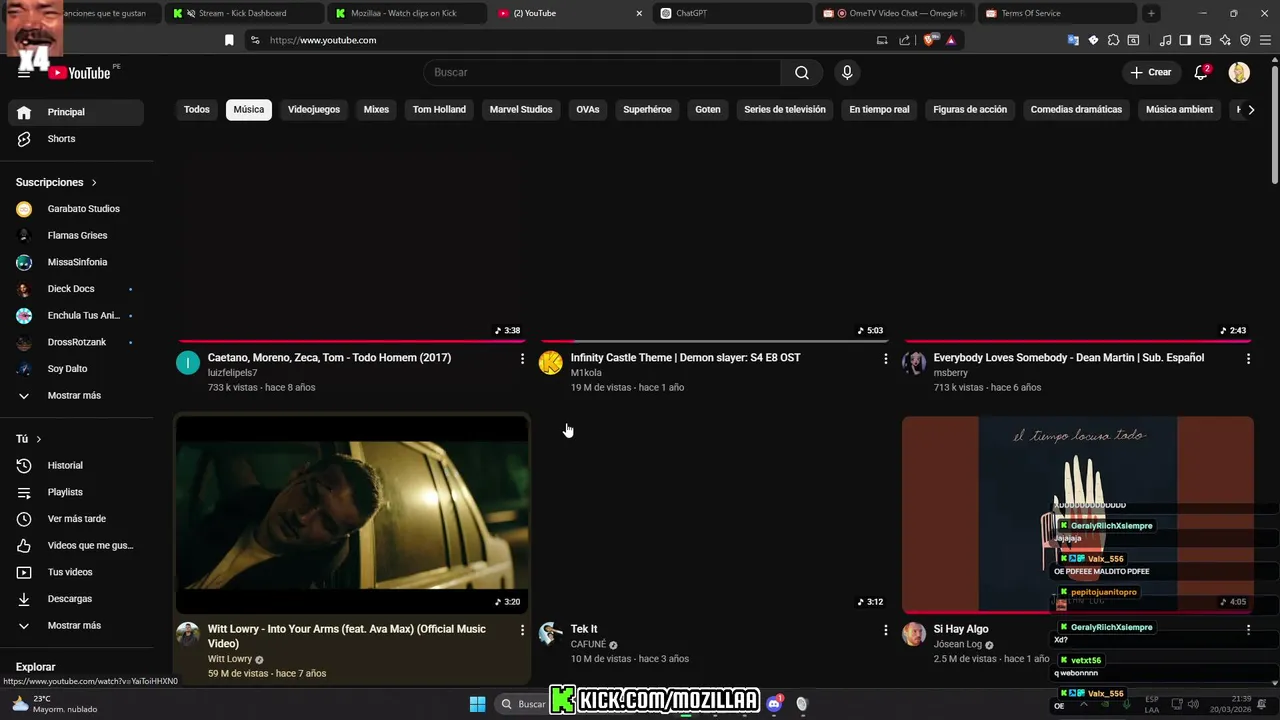Open Enchula Tus Ani... subscription

click(76, 315)
